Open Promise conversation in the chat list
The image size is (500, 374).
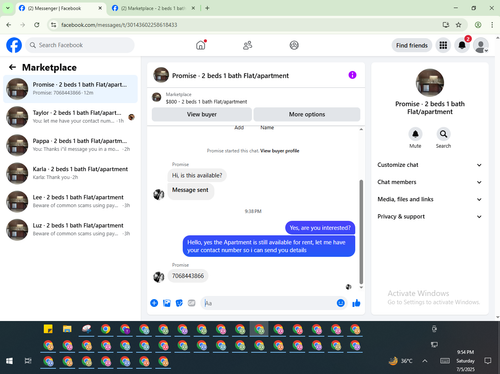(70, 89)
